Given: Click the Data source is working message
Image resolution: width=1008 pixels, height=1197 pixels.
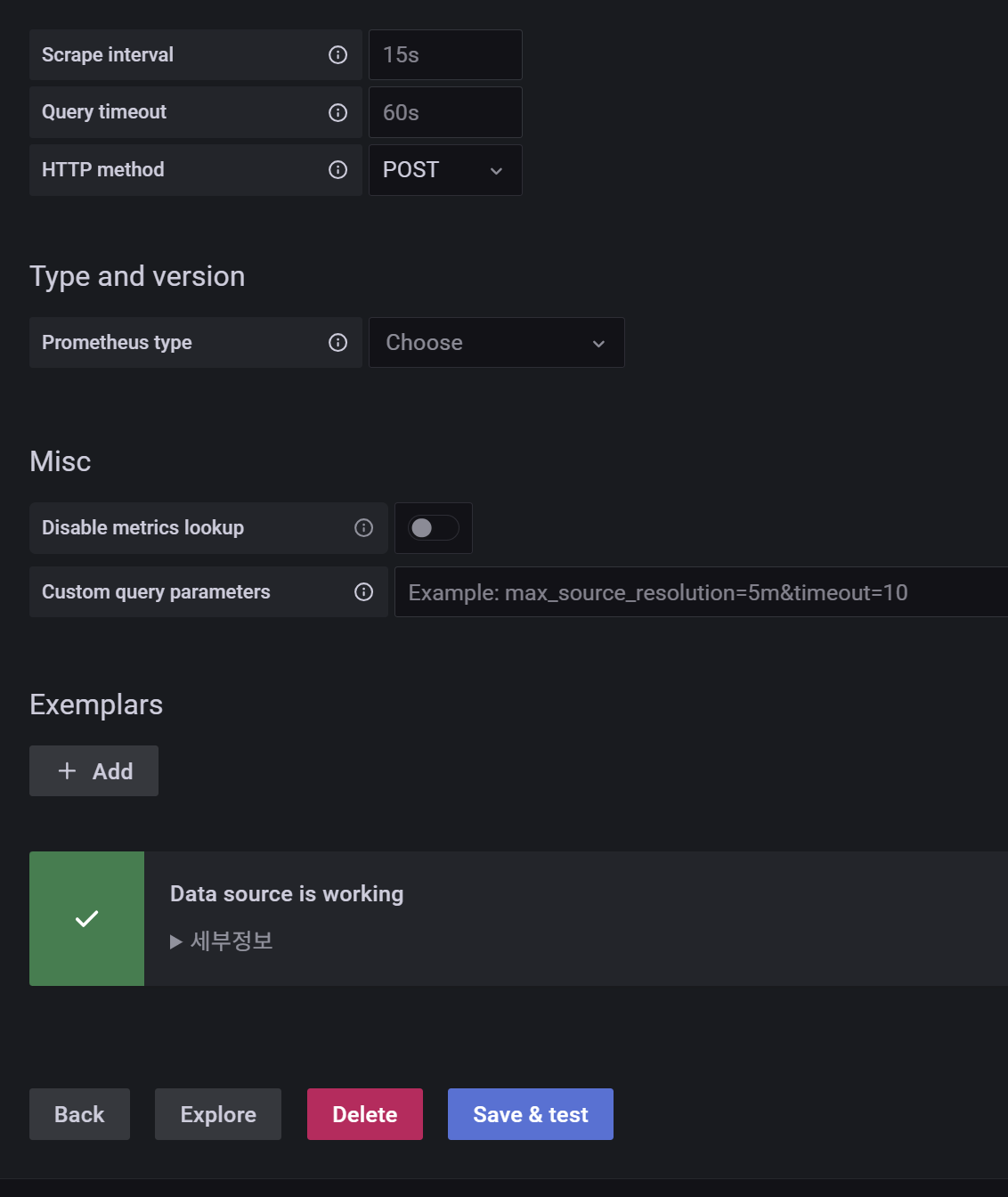Looking at the screenshot, I should (x=287, y=894).
